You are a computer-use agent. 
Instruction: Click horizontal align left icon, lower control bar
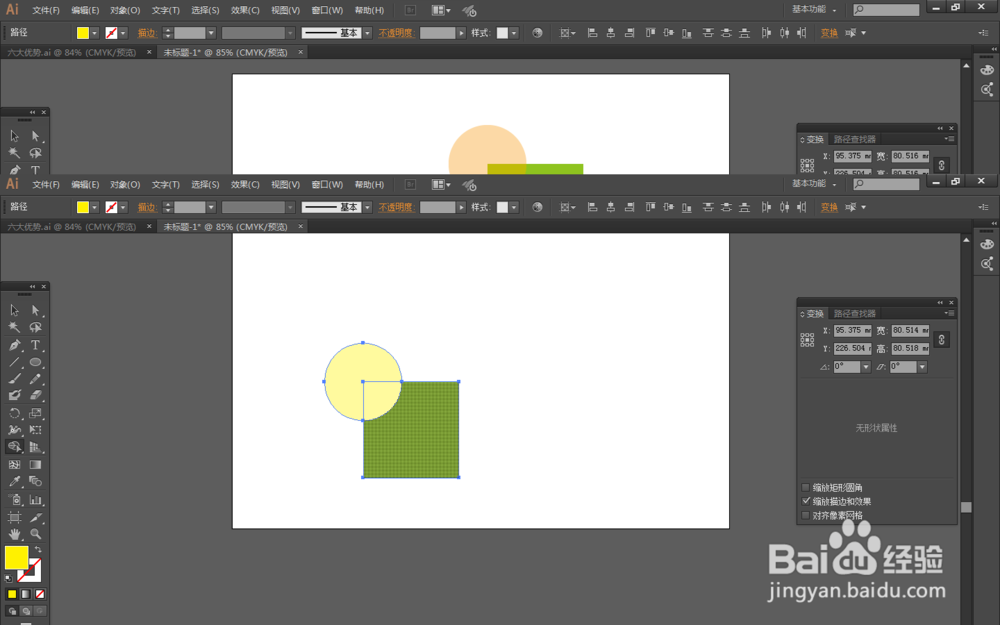[x=592, y=207]
